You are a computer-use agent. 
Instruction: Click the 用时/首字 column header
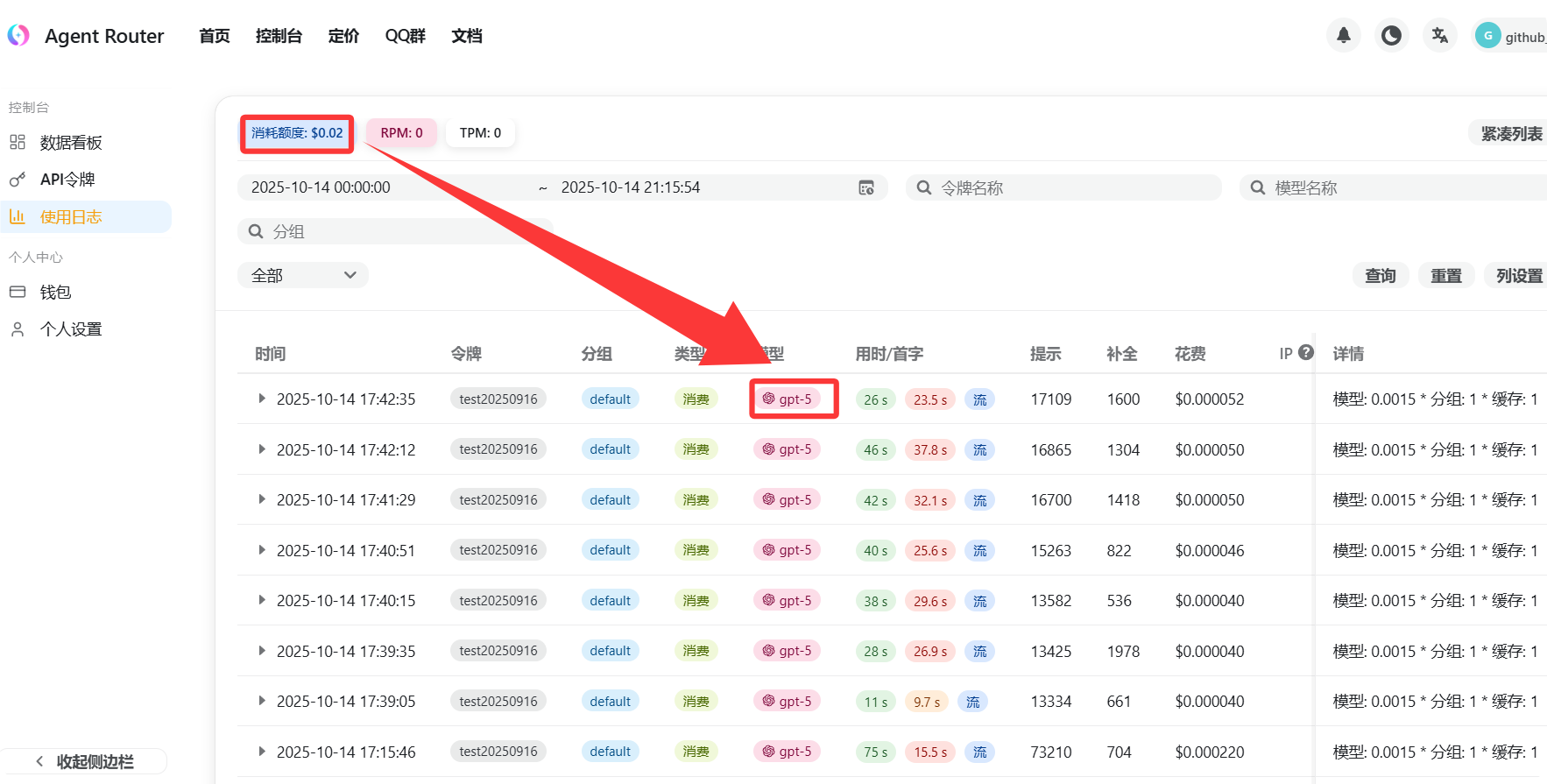(x=889, y=354)
